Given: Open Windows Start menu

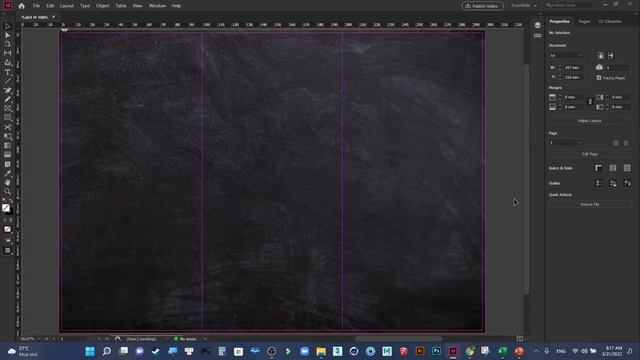Looking at the screenshot, I should (x=90, y=351).
